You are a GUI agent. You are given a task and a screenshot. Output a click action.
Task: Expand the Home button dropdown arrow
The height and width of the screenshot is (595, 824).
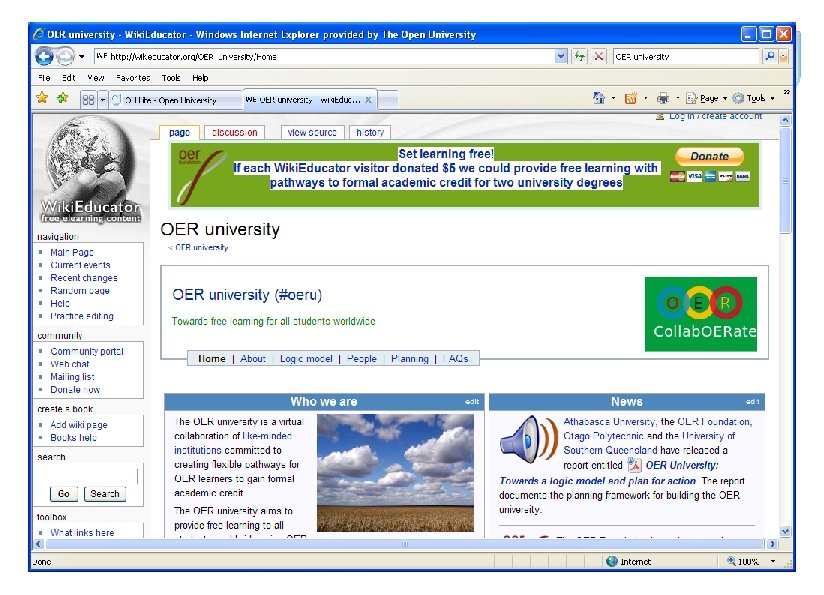click(613, 98)
